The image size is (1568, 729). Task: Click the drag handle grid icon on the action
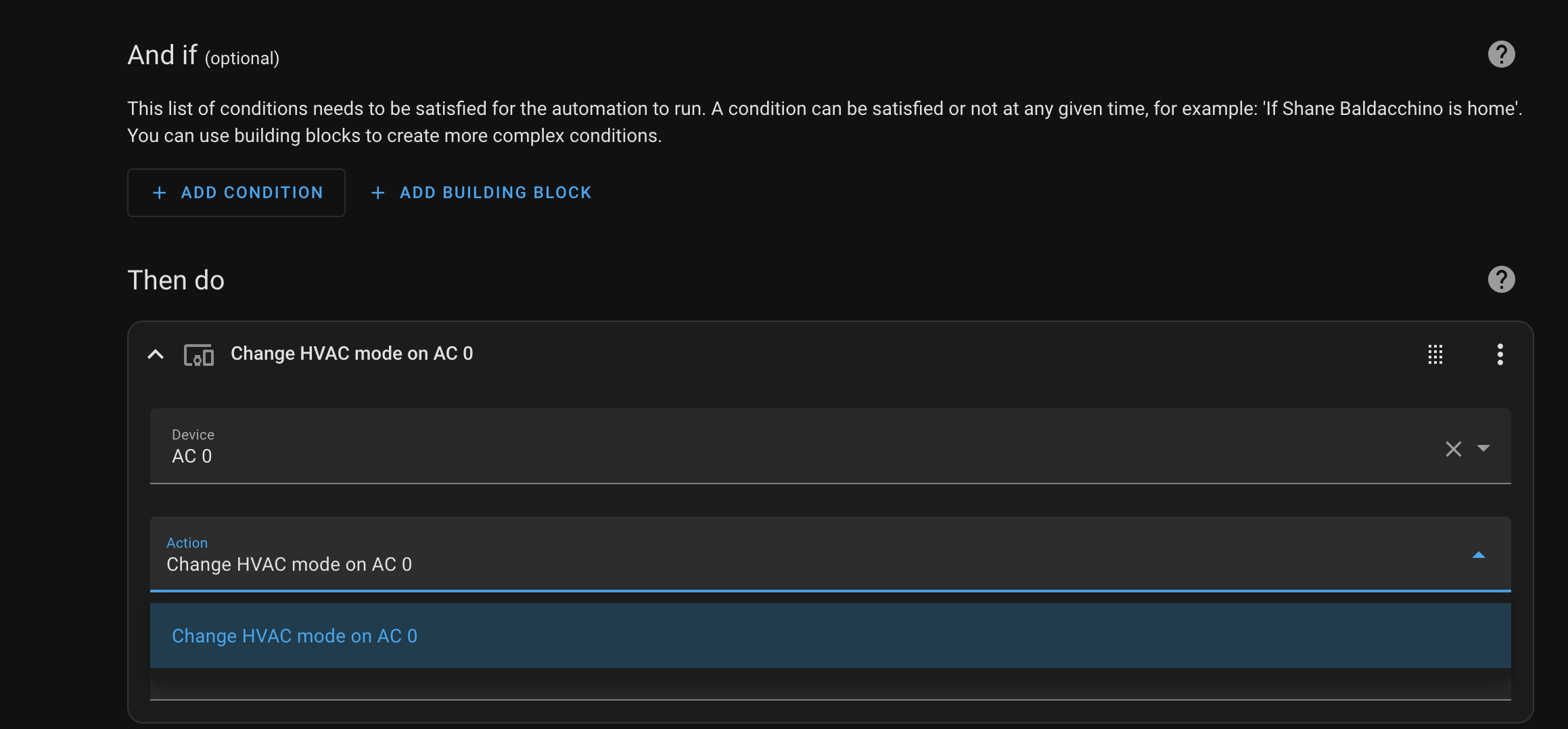pyautogui.click(x=1435, y=354)
